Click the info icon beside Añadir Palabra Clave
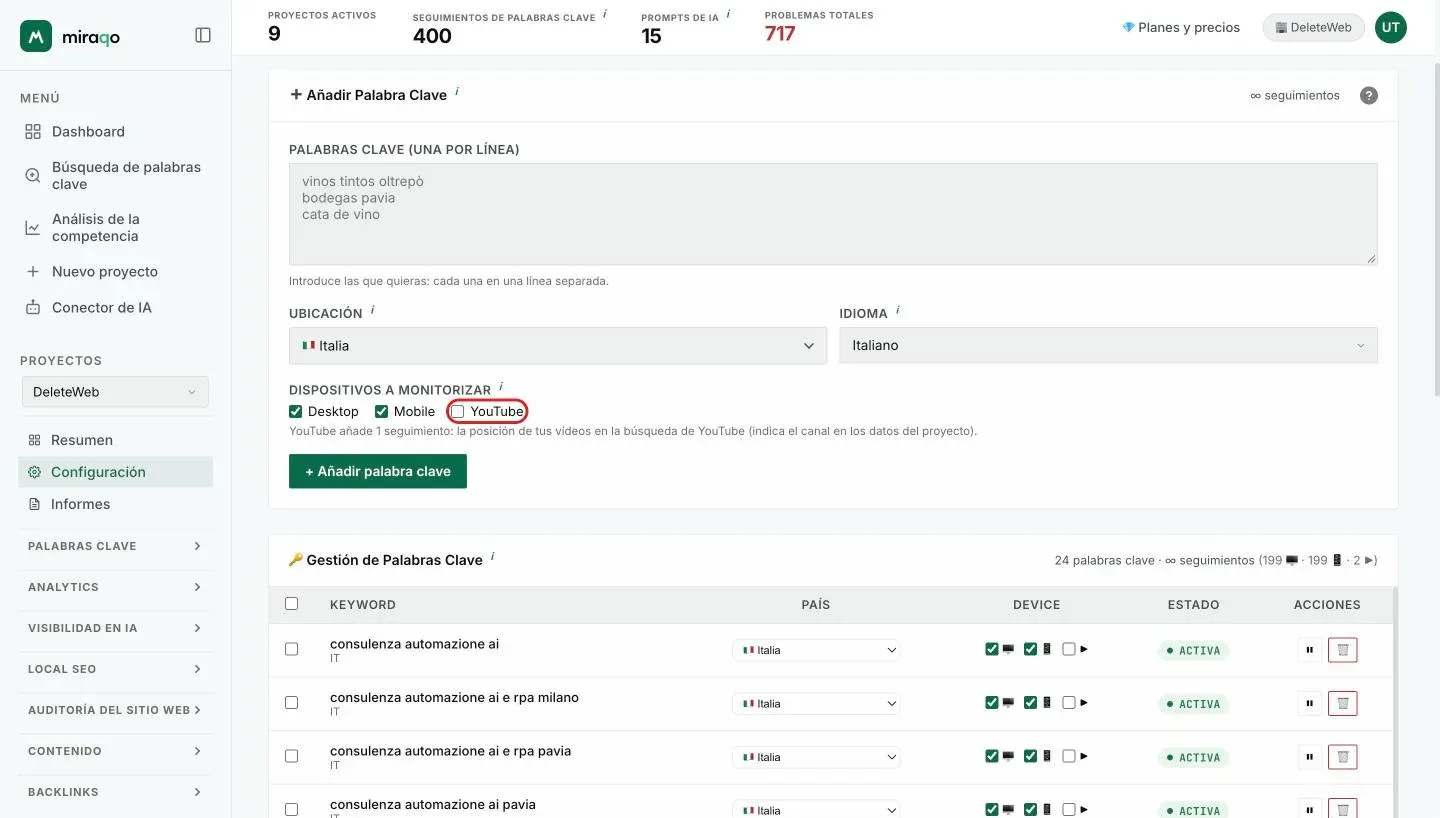1440x818 pixels. coord(457,91)
